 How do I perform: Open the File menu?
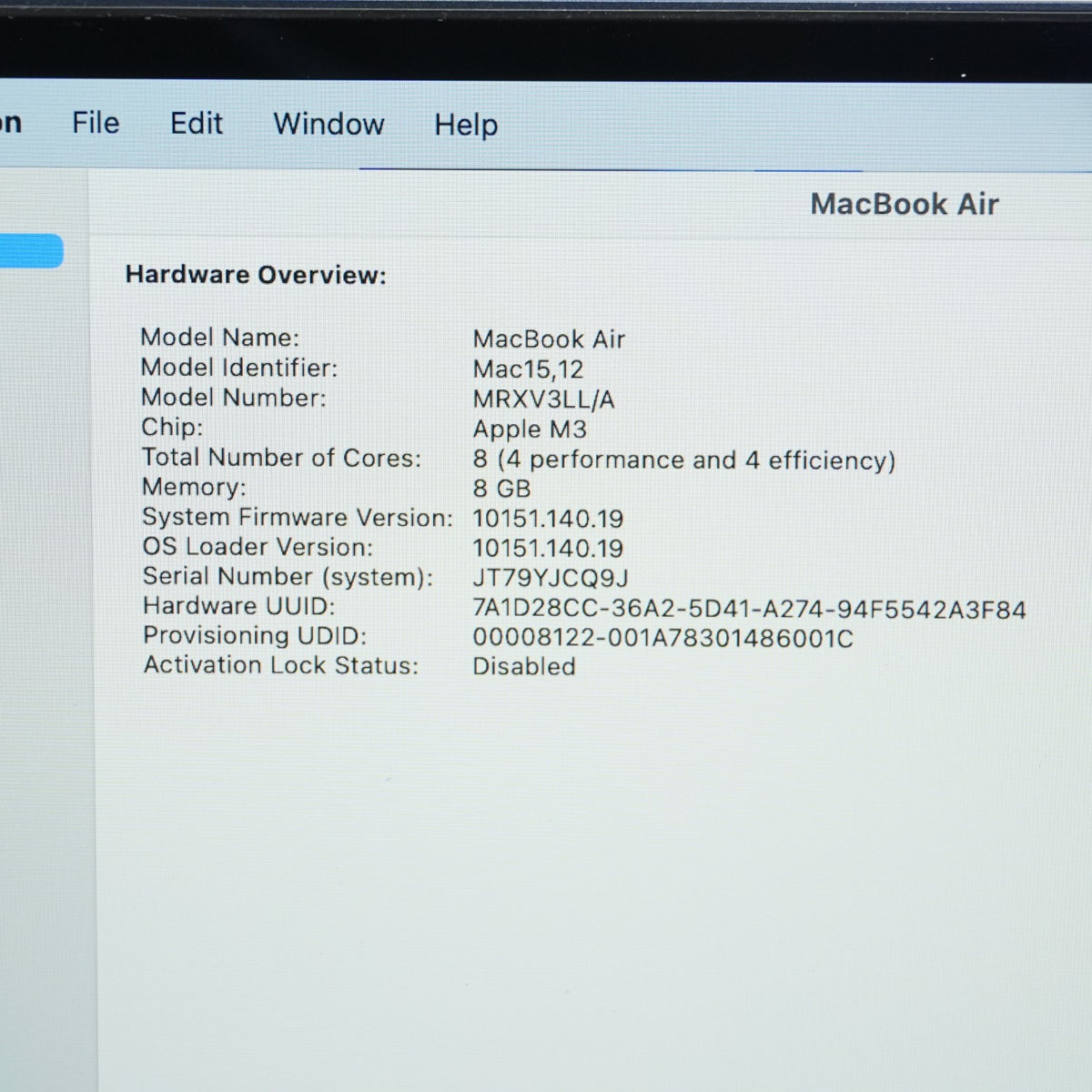96,123
